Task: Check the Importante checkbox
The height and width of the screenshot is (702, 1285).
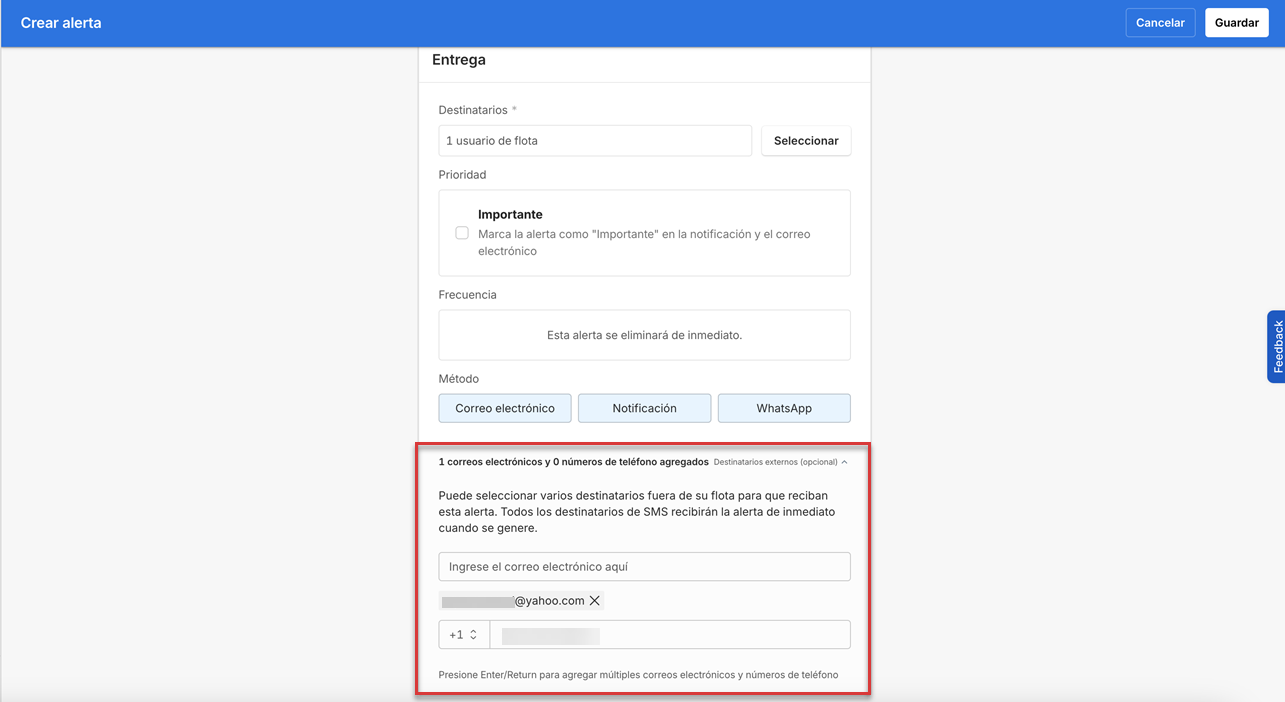Action: (x=462, y=232)
